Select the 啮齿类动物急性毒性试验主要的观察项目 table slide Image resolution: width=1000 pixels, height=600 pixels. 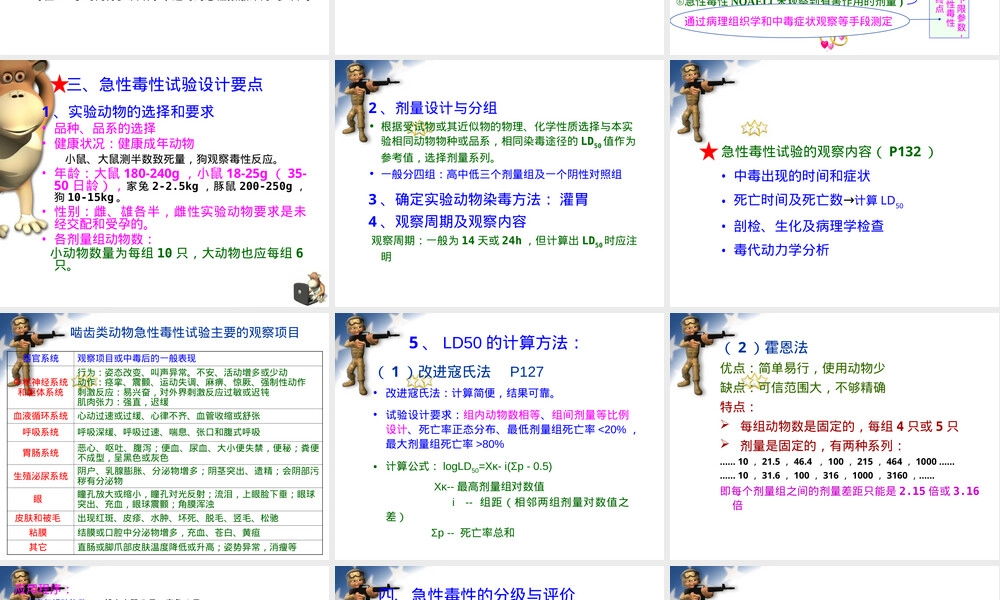(165, 436)
